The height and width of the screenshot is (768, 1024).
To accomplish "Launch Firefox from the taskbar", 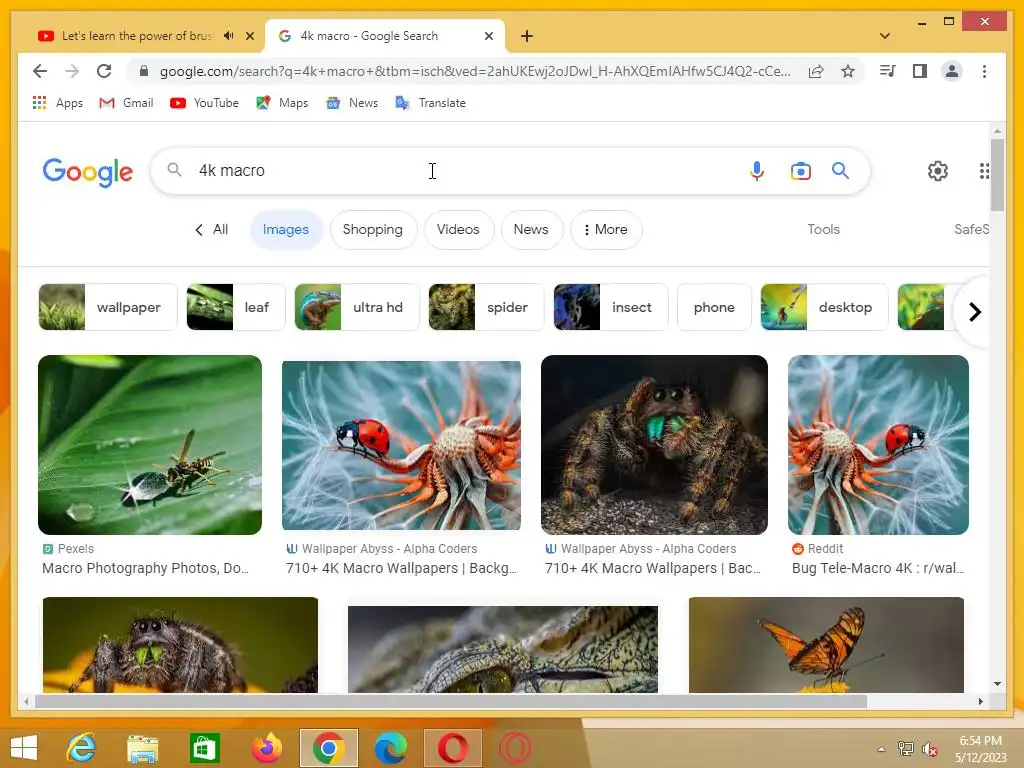I will coord(266,748).
